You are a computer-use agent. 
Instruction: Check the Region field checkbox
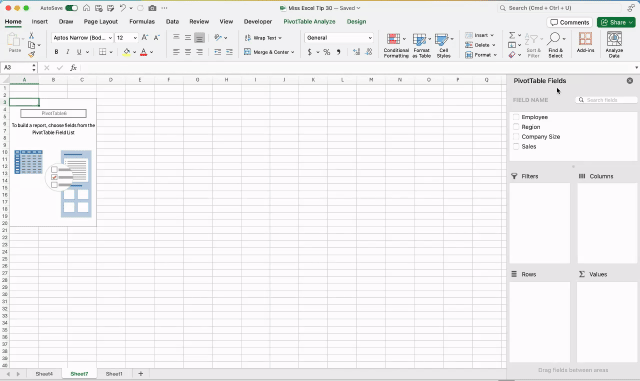coord(516,127)
